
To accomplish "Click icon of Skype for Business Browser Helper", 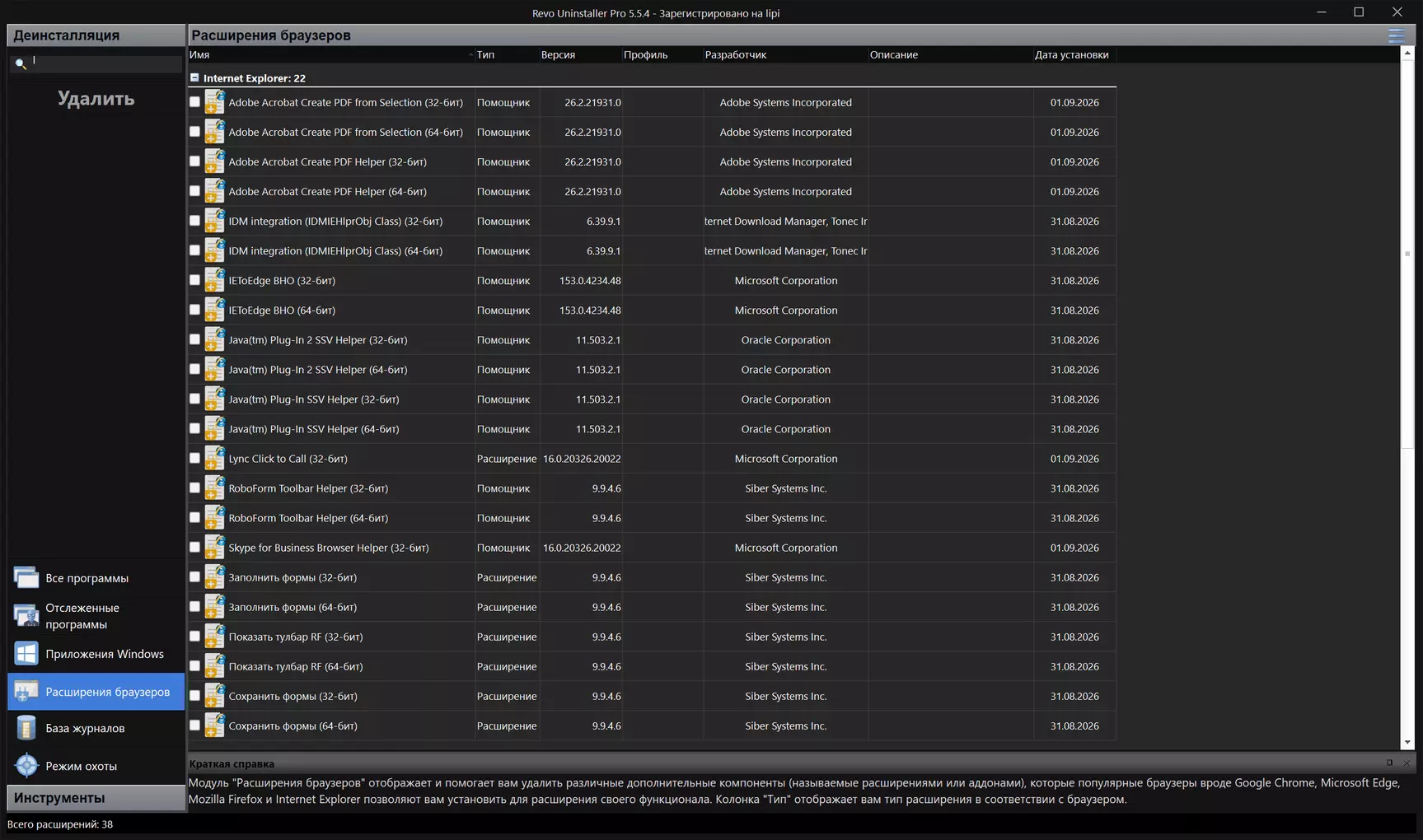I will click(x=214, y=547).
